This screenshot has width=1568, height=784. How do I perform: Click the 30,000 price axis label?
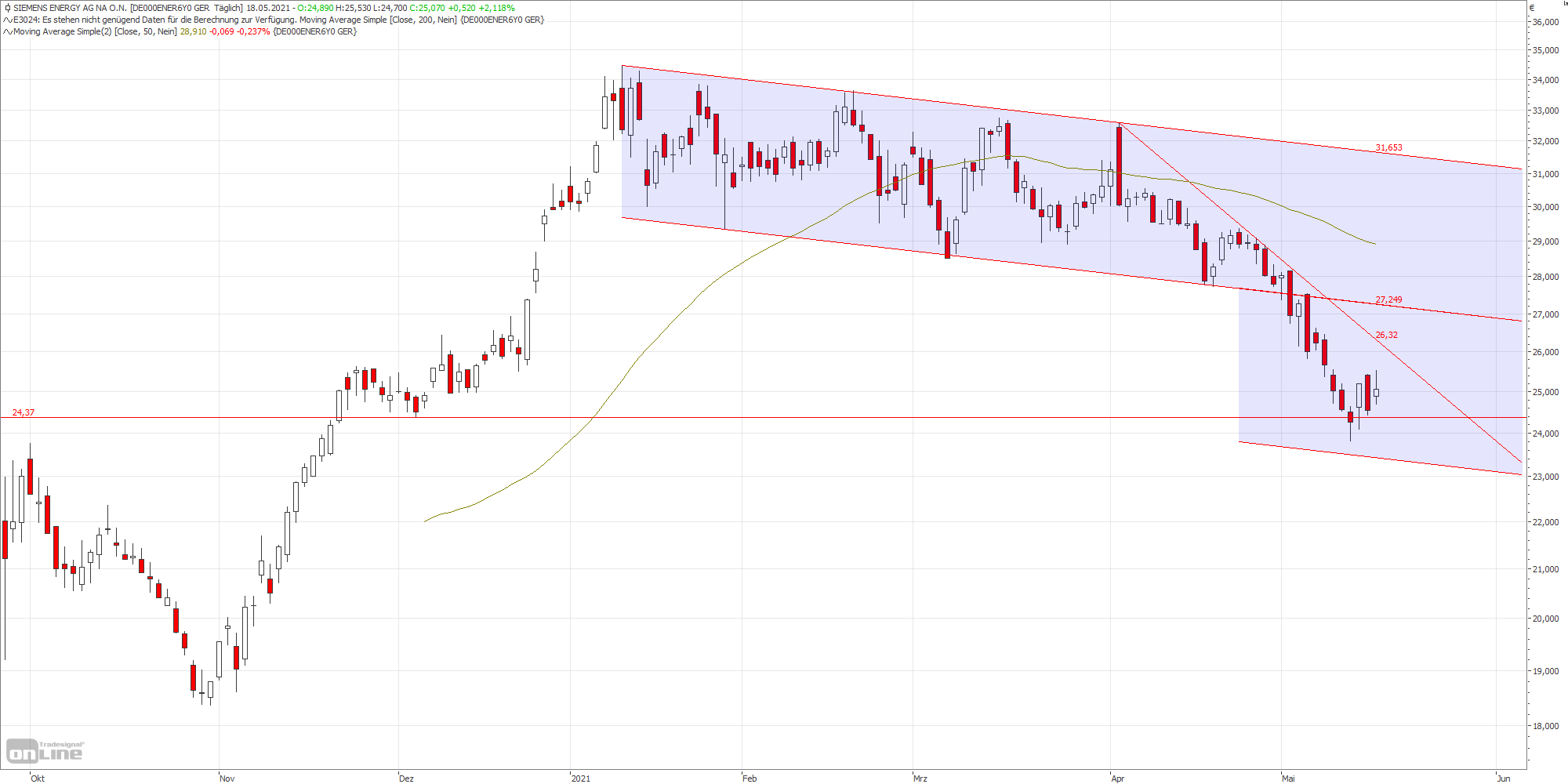point(1545,207)
